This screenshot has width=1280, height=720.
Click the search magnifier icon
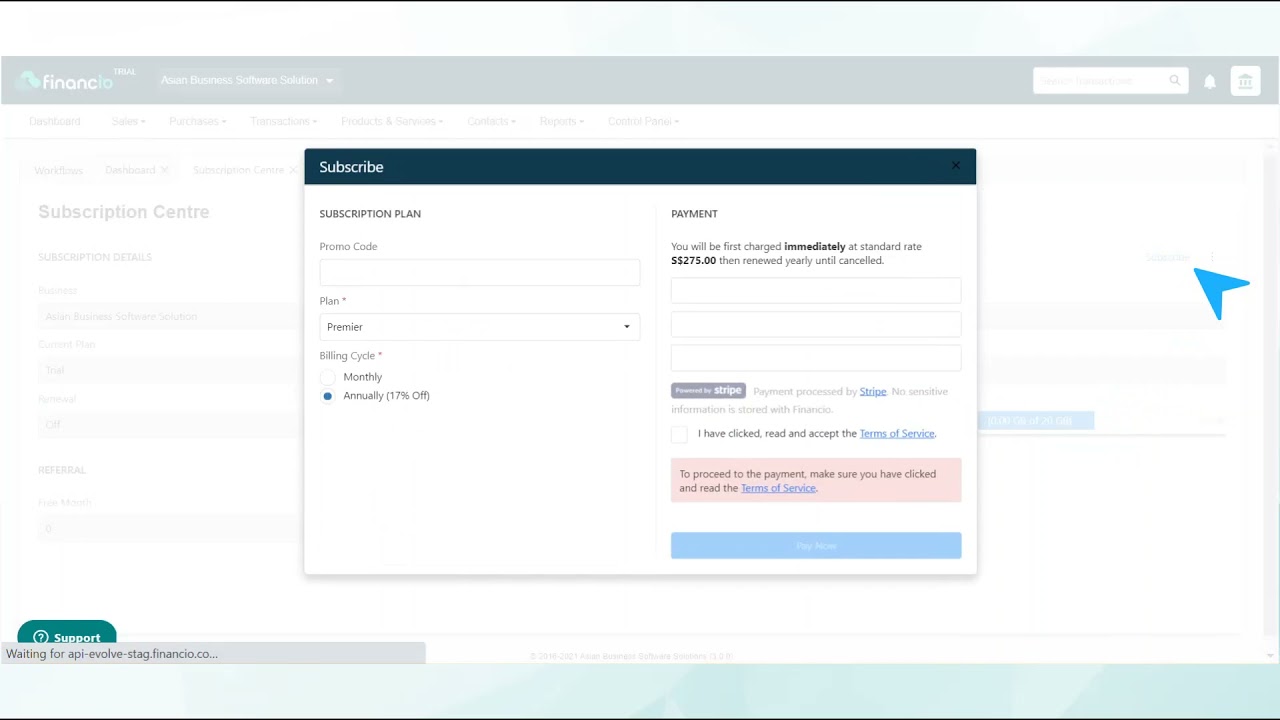pyautogui.click(x=1175, y=81)
